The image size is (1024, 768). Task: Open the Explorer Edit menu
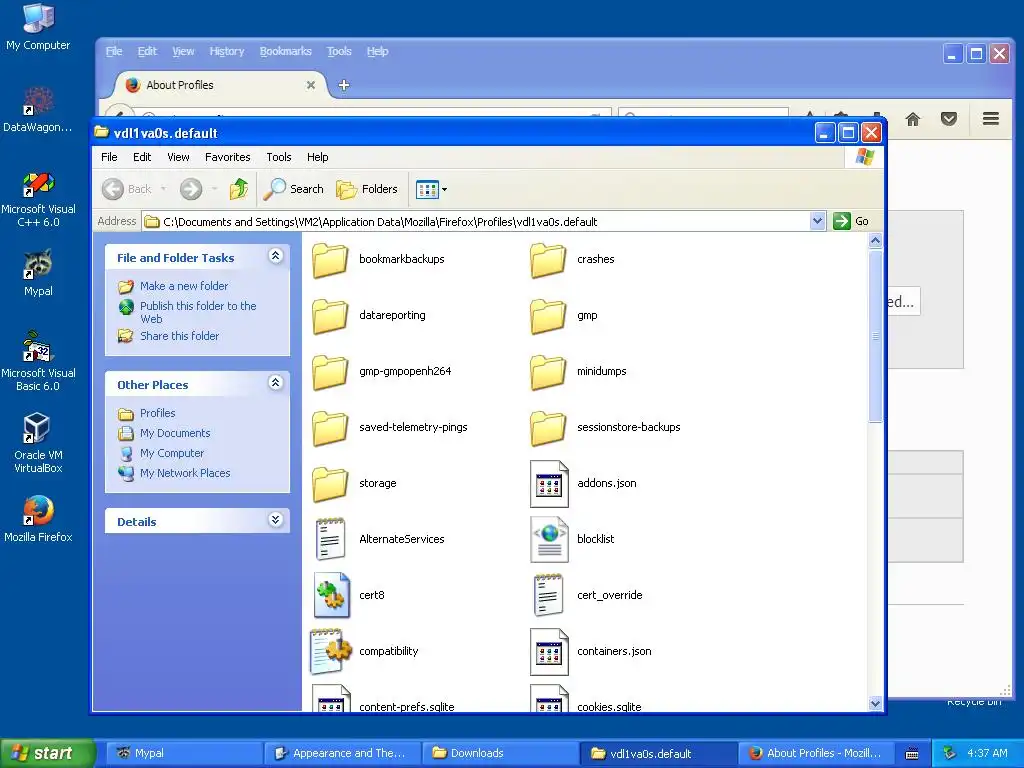click(x=142, y=157)
